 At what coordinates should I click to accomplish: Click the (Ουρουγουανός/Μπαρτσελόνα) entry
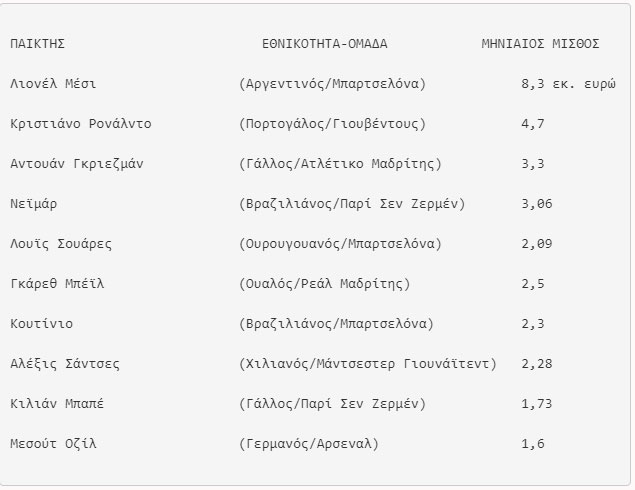[x=341, y=244]
